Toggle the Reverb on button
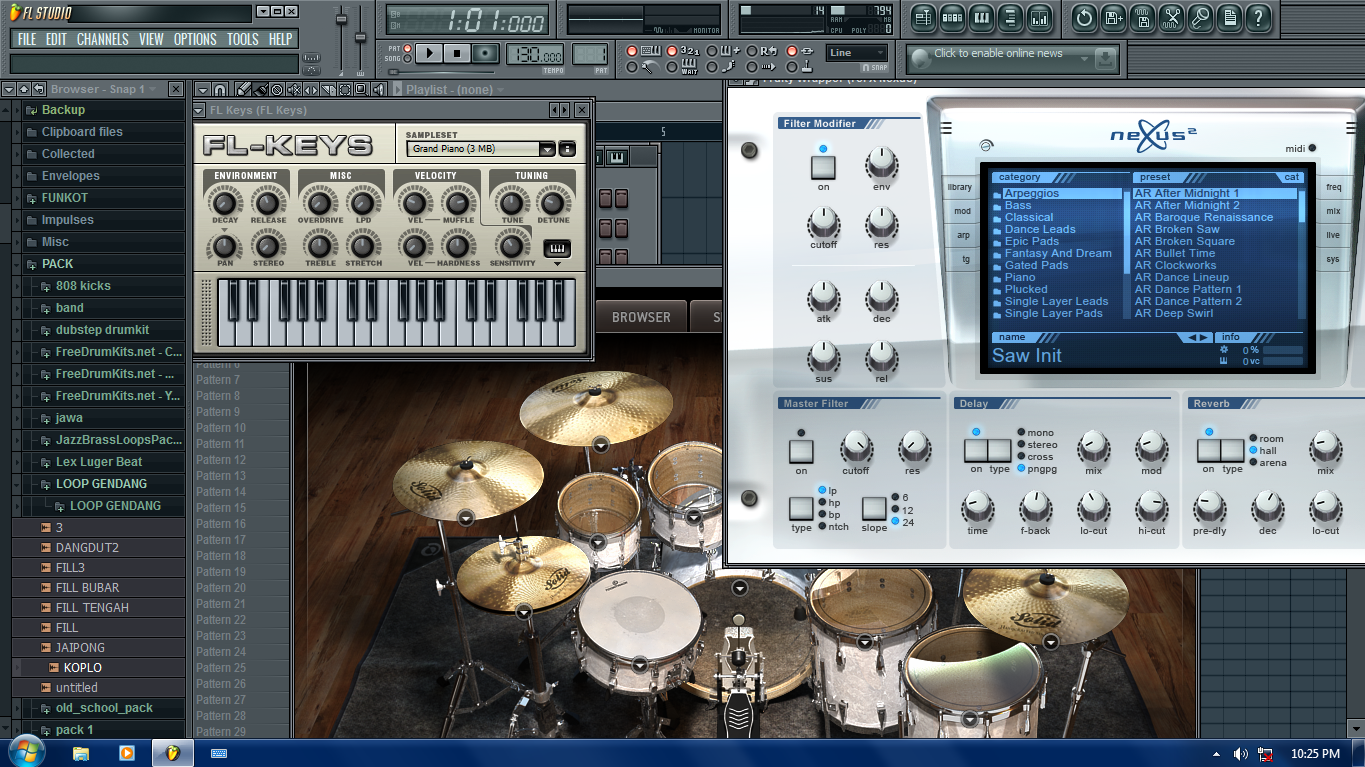 pos(1209,451)
